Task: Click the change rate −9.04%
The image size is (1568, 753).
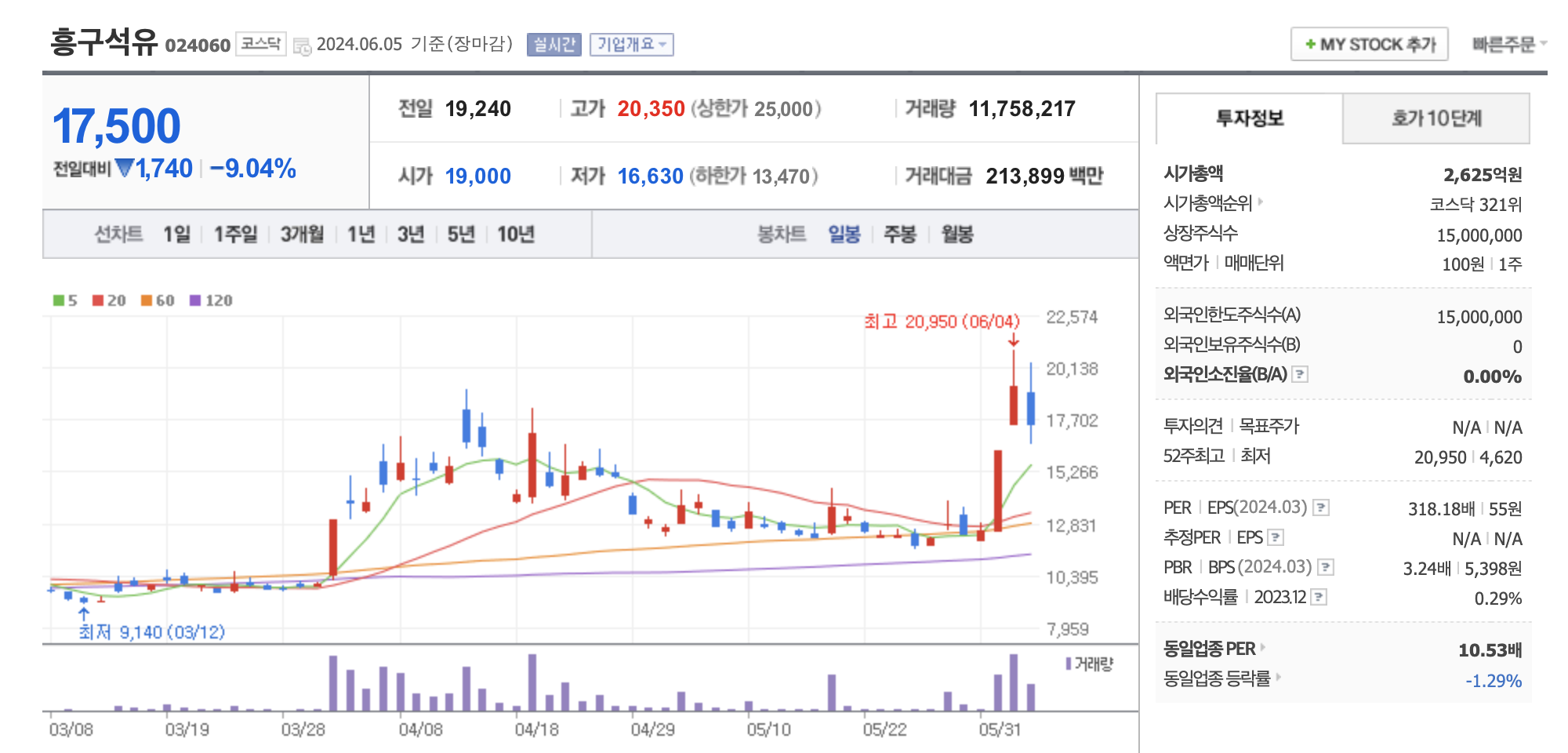Action: [x=252, y=168]
